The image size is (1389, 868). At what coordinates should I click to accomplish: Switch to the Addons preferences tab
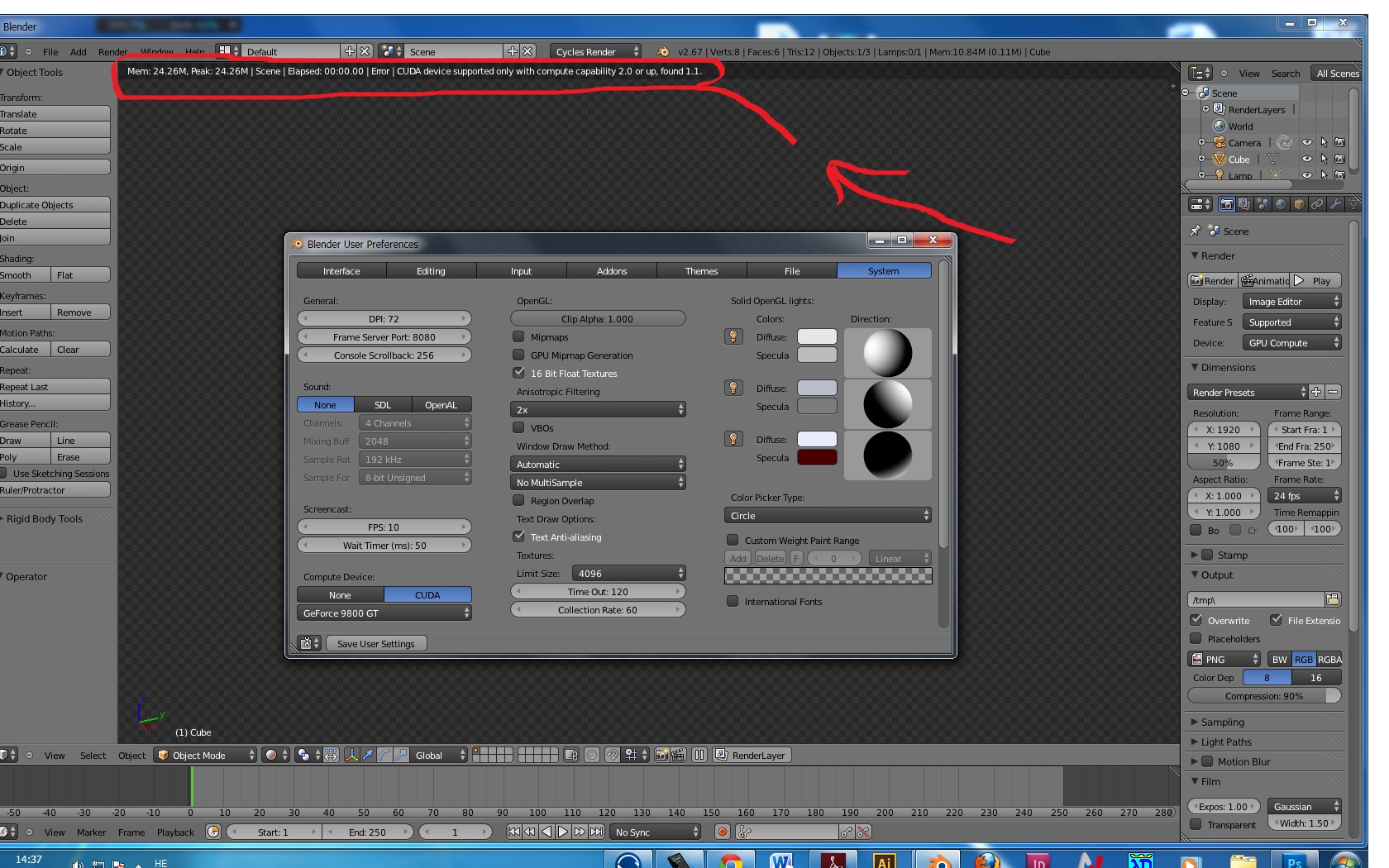pos(612,270)
